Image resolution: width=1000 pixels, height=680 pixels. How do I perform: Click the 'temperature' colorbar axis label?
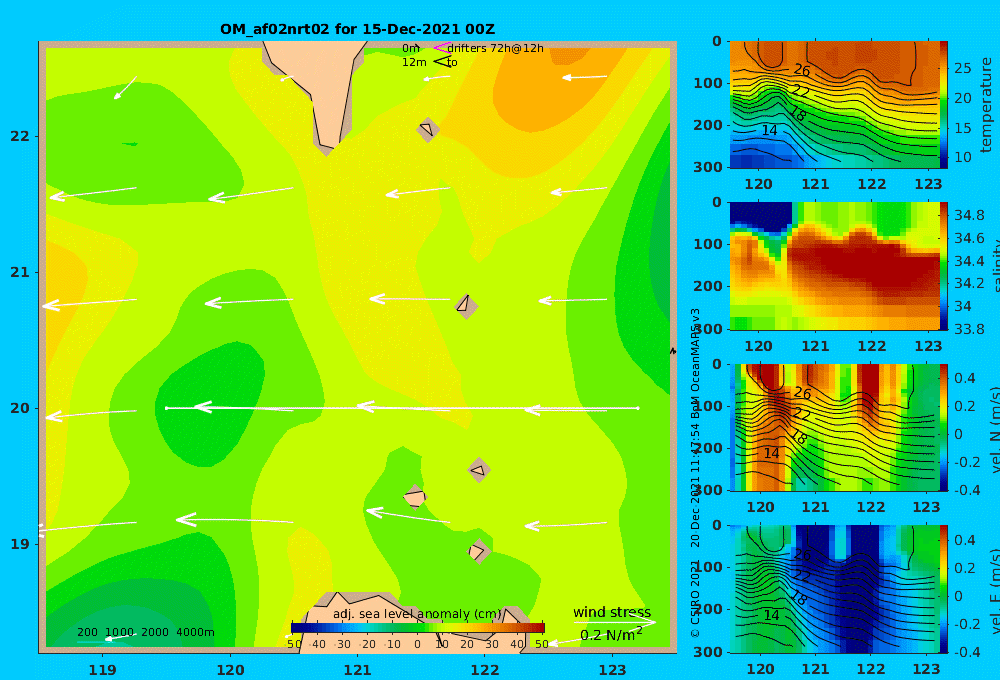986,105
